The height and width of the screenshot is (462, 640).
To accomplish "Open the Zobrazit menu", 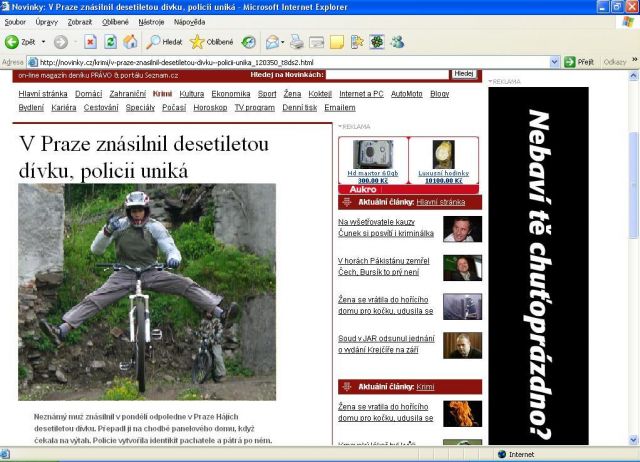I will [80, 21].
